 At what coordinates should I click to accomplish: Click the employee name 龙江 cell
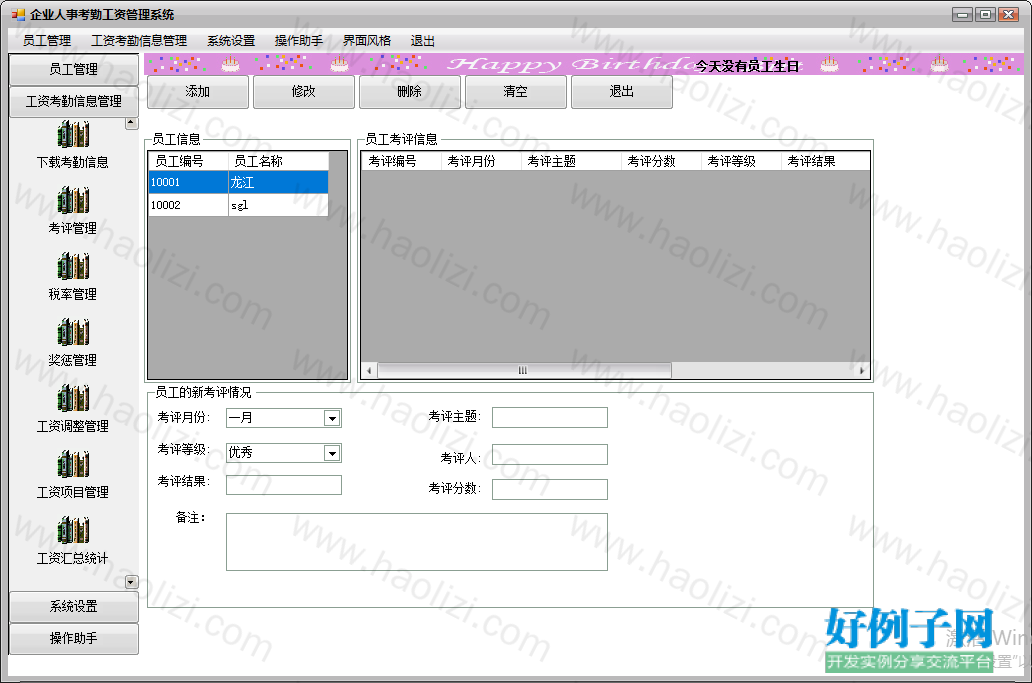pos(278,182)
